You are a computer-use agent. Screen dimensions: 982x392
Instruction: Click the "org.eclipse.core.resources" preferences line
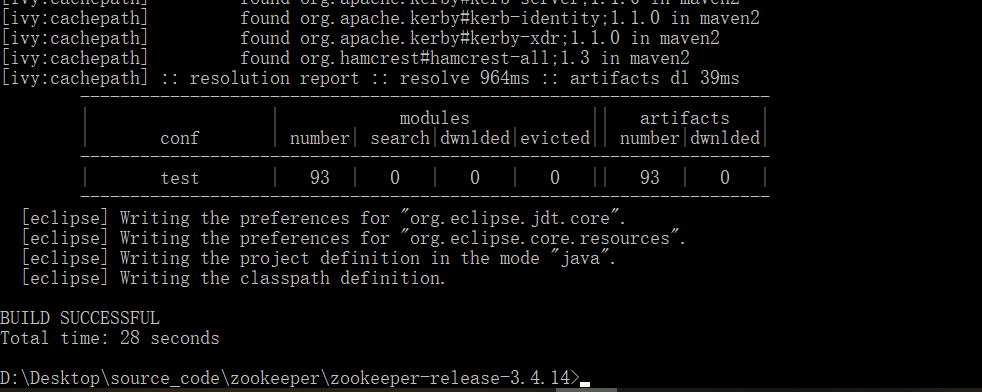tap(354, 239)
